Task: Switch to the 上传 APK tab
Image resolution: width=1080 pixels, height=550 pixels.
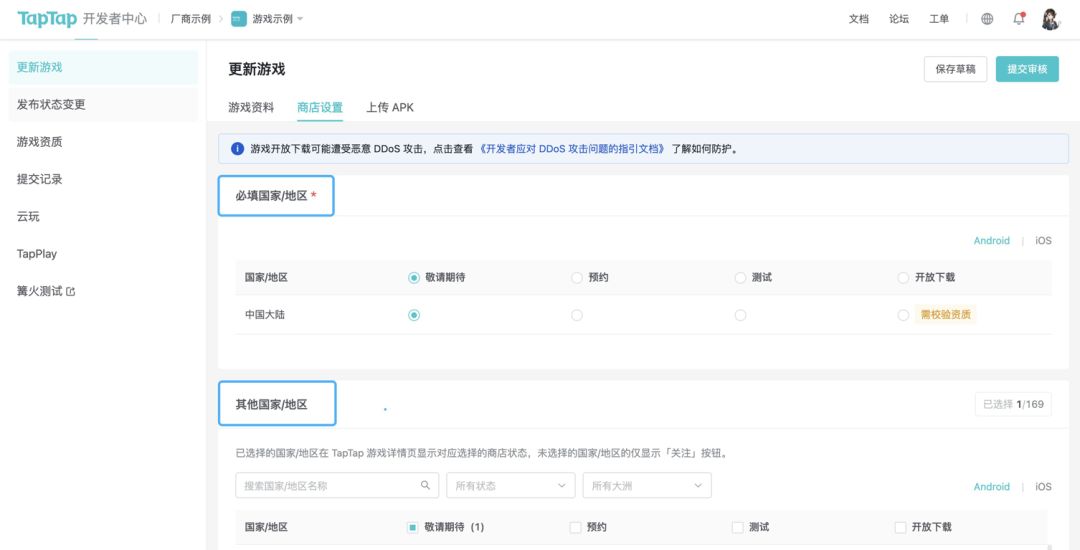Action: [x=390, y=108]
